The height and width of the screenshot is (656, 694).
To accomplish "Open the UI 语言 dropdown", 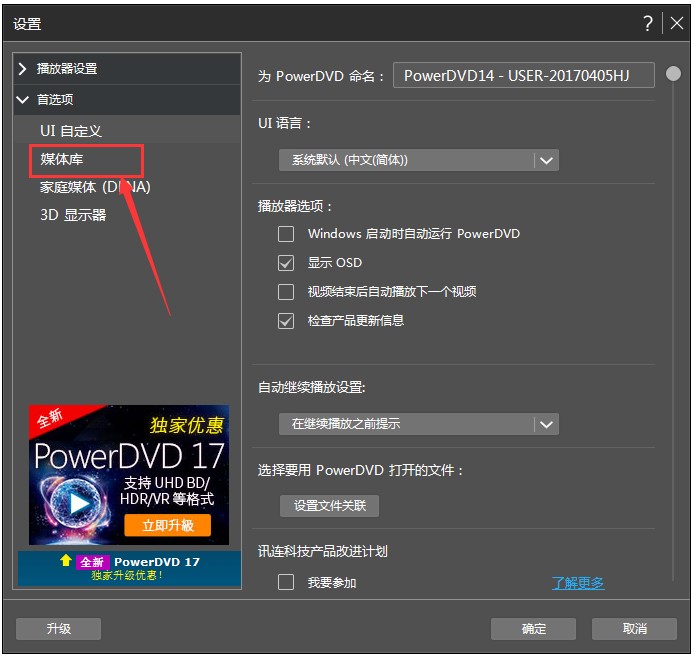I will pyautogui.click(x=419, y=160).
